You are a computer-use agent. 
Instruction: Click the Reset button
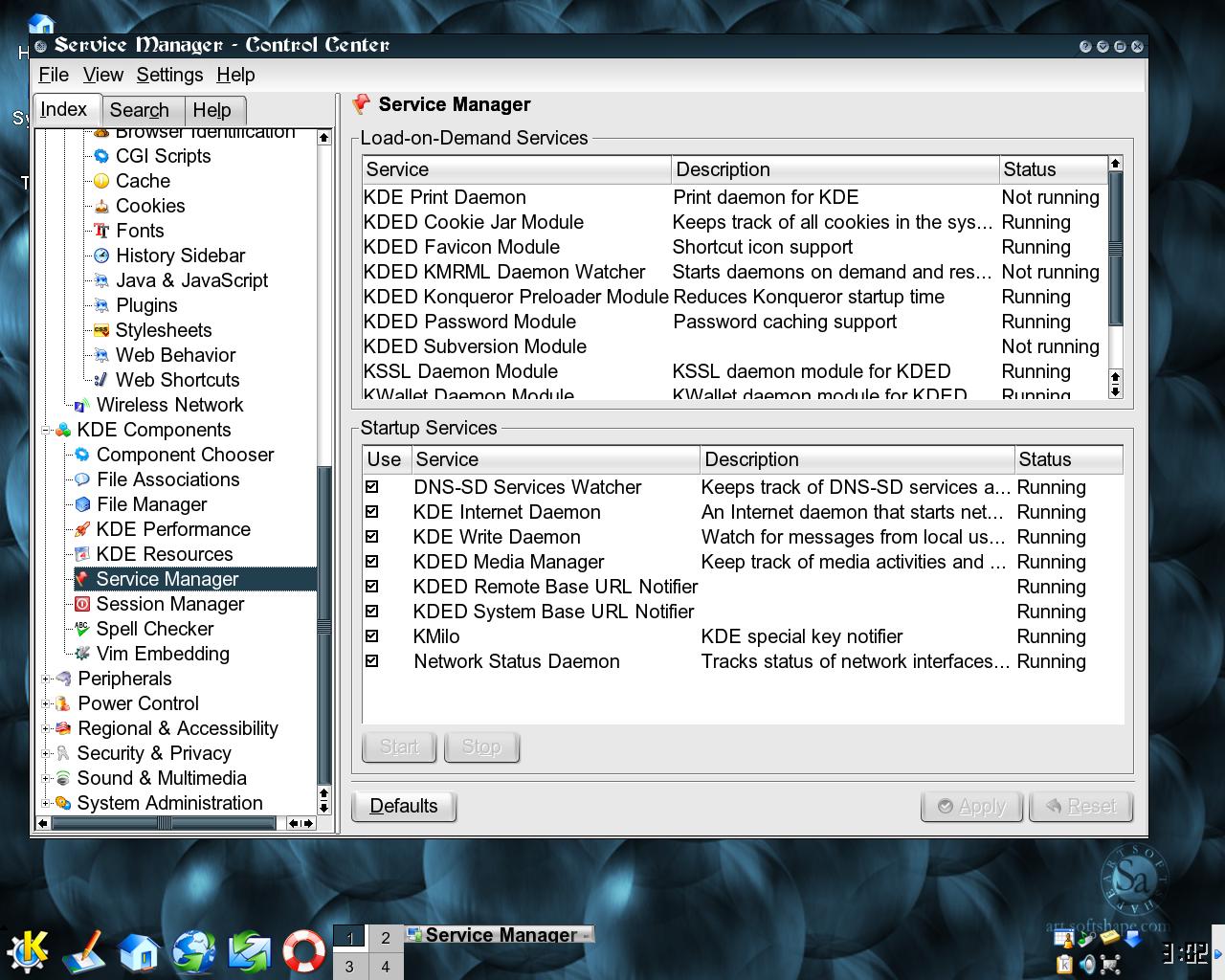click(1080, 806)
